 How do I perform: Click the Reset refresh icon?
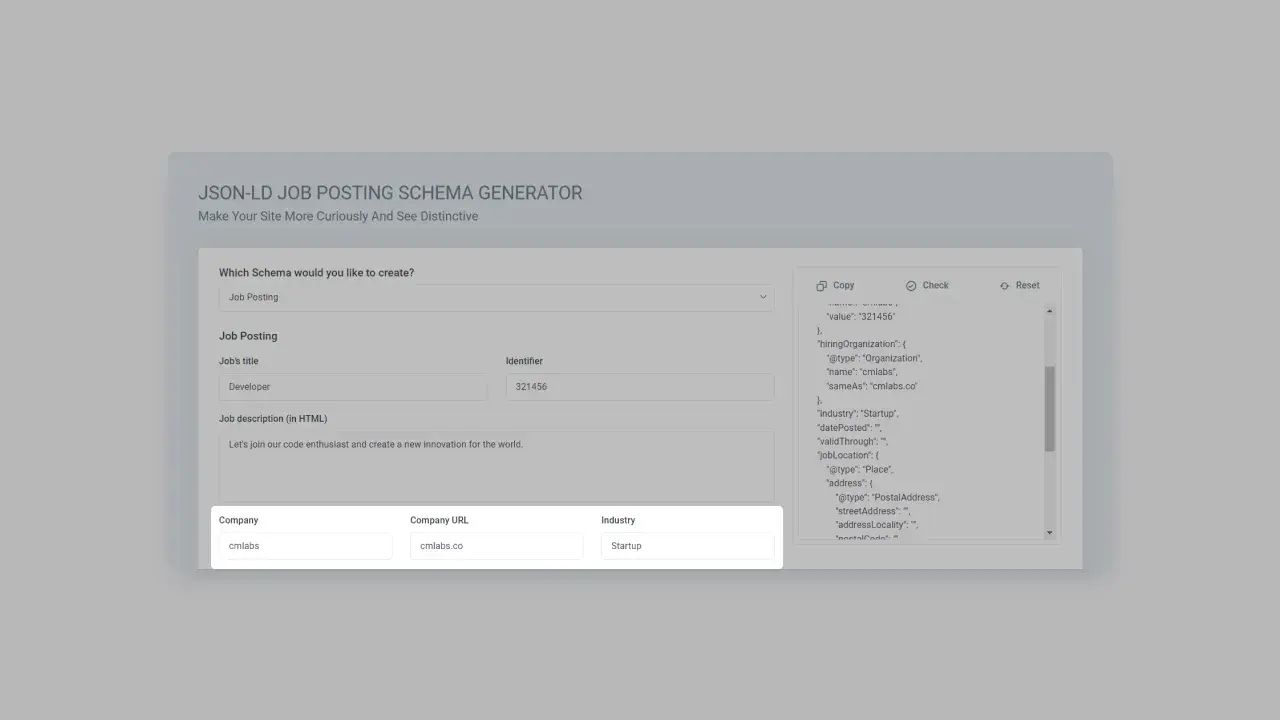point(1003,285)
